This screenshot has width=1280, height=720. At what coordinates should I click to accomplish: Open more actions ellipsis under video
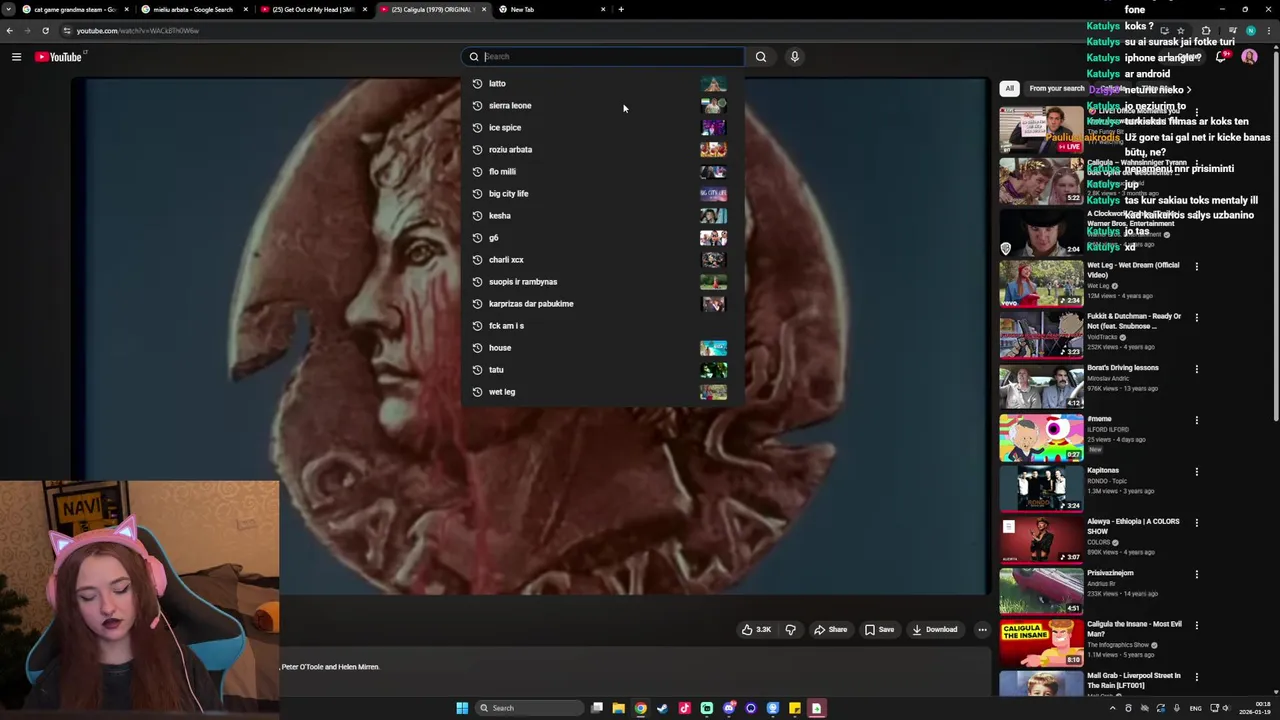[982, 630]
